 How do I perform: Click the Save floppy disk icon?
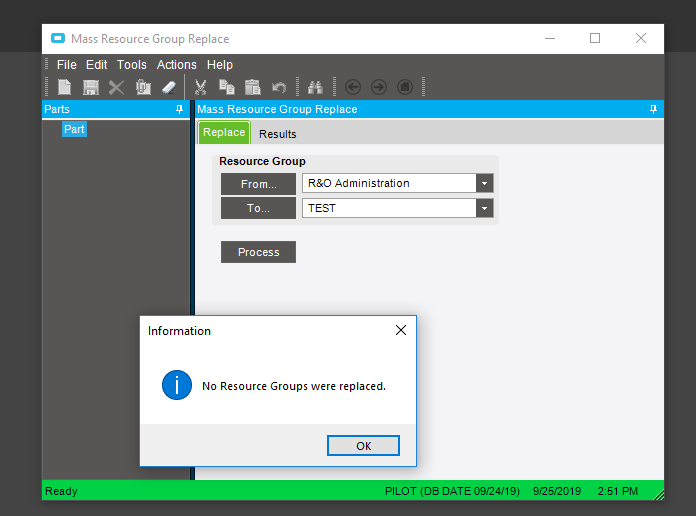(x=91, y=87)
